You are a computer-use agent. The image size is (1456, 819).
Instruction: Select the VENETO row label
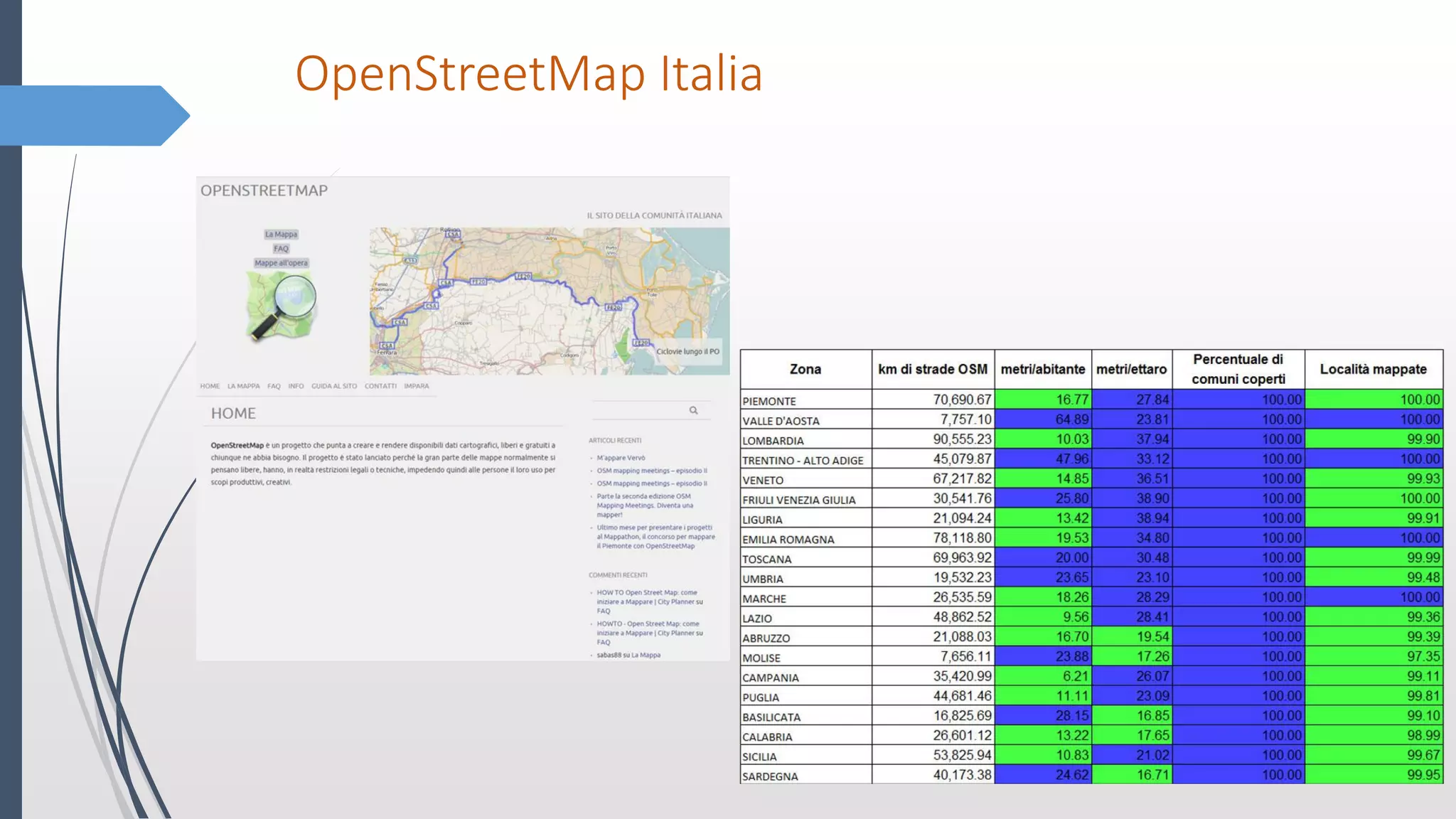coord(763,481)
